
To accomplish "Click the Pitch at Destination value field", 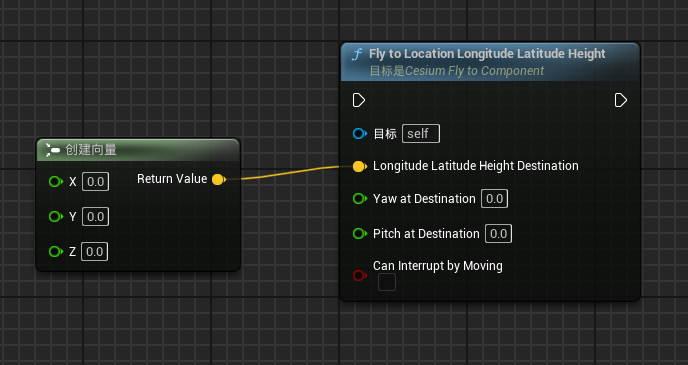I will [x=498, y=233].
